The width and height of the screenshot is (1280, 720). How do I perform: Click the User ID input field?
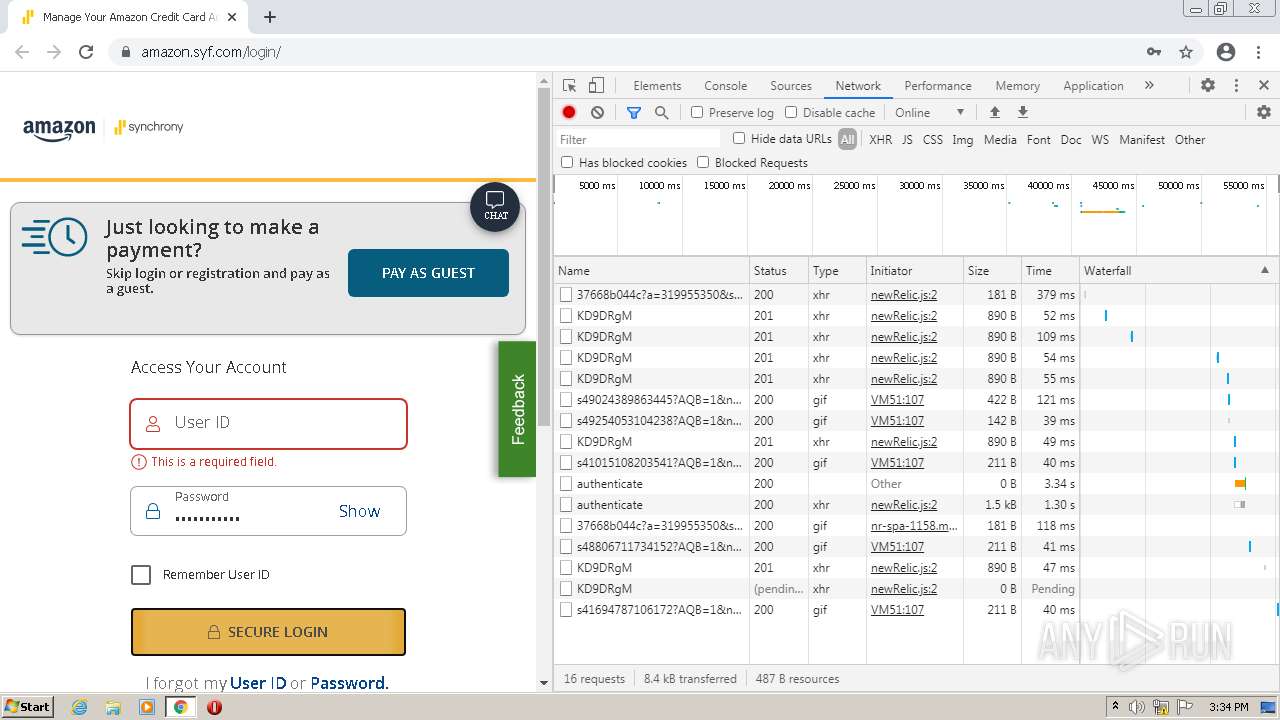268,424
